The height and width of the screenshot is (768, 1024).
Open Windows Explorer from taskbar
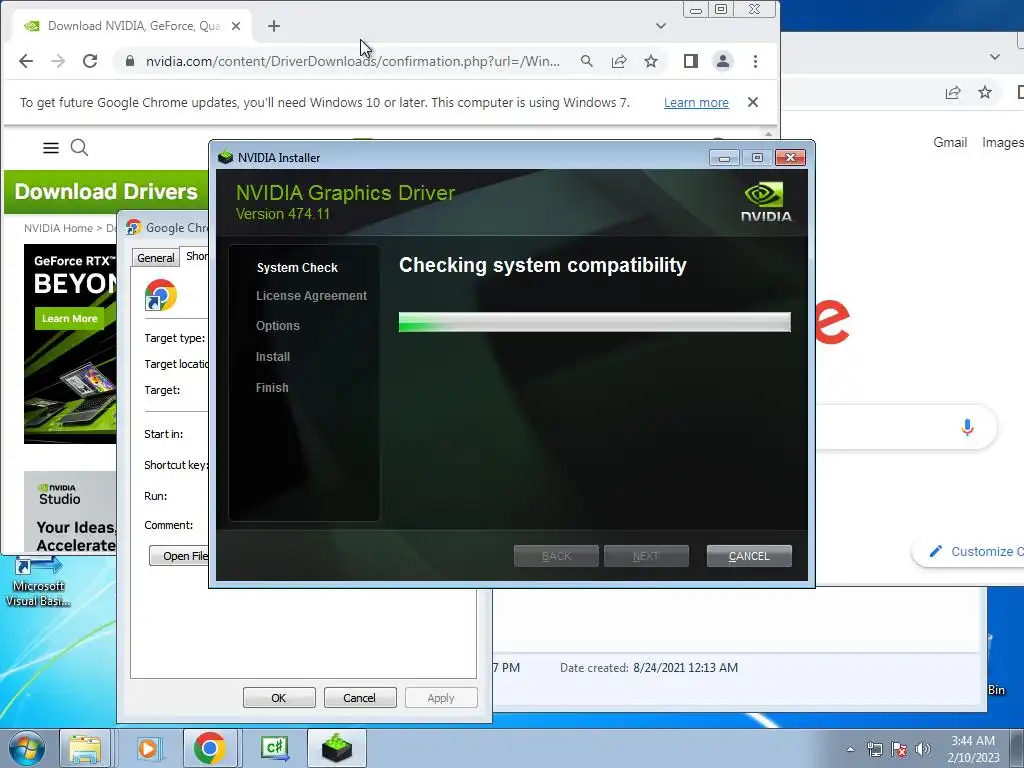85,748
